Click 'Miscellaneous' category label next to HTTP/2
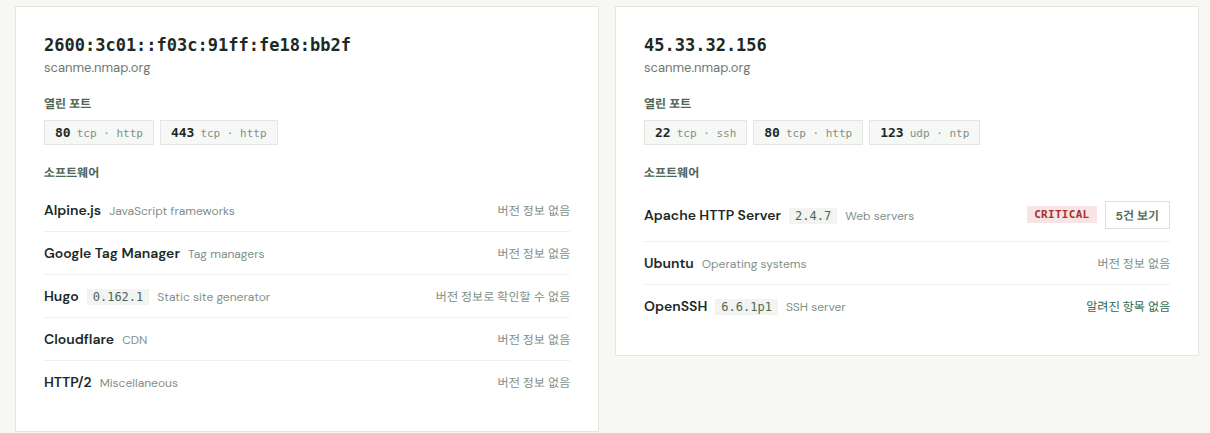The width and height of the screenshot is (1210, 433). tap(139, 383)
